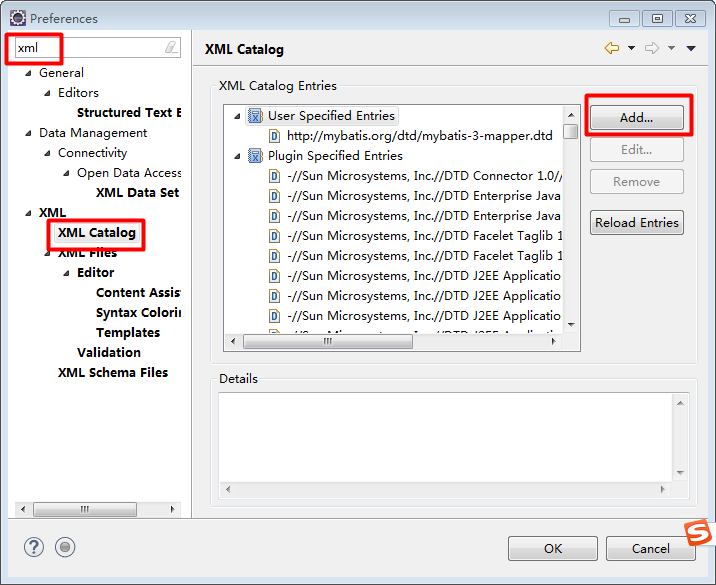Screen dimensions: 716x585
Task: Select the XML Schema Files page
Action: [x=113, y=373]
